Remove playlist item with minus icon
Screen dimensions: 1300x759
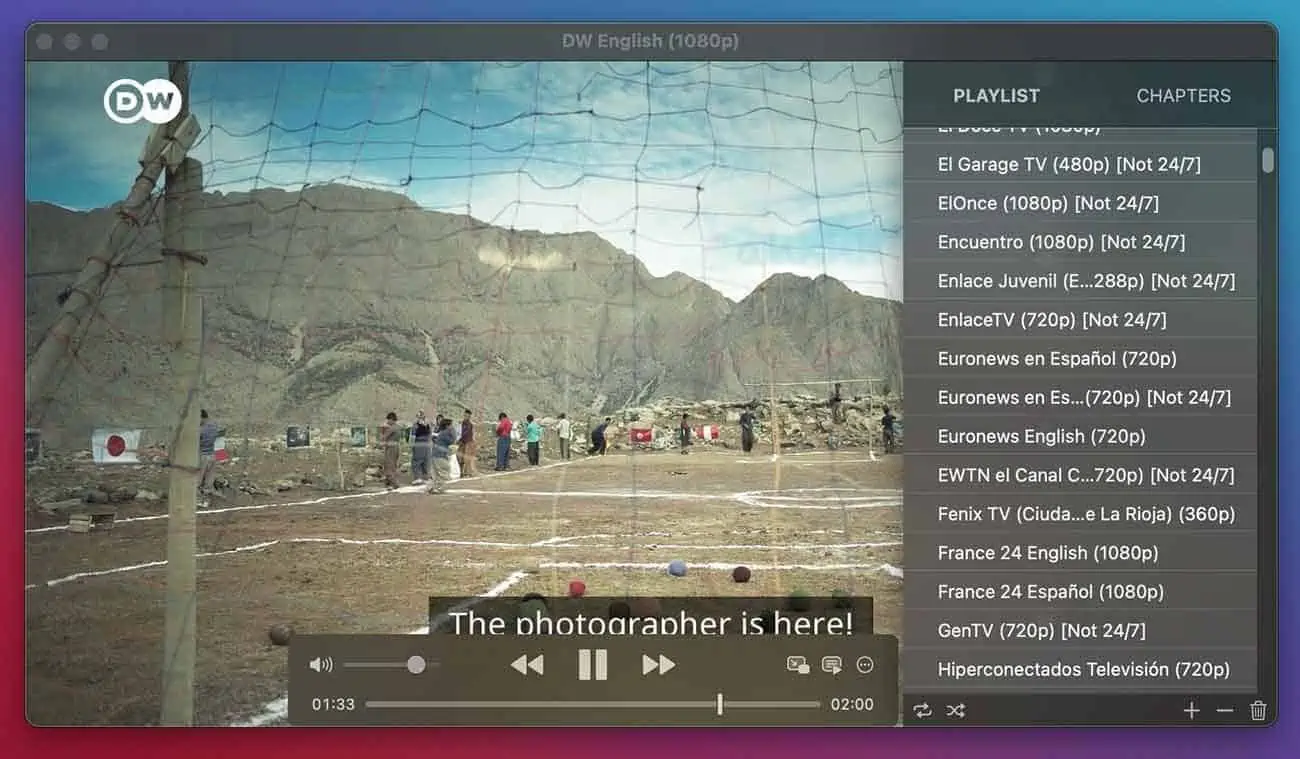click(x=1225, y=710)
